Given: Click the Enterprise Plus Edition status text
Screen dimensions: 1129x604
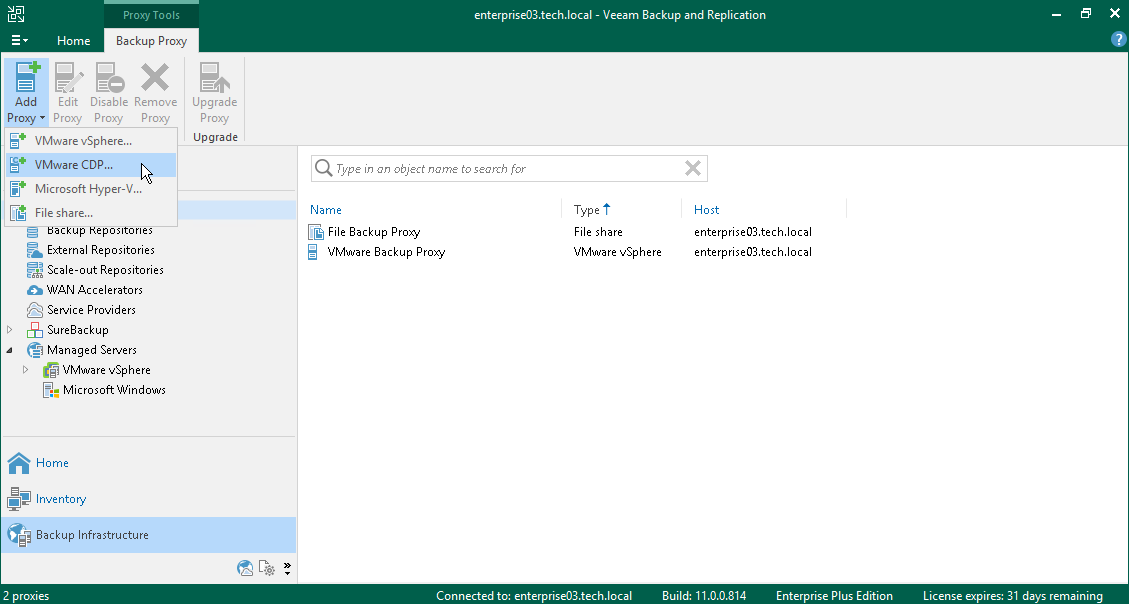Looking at the screenshot, I should 834,596.
